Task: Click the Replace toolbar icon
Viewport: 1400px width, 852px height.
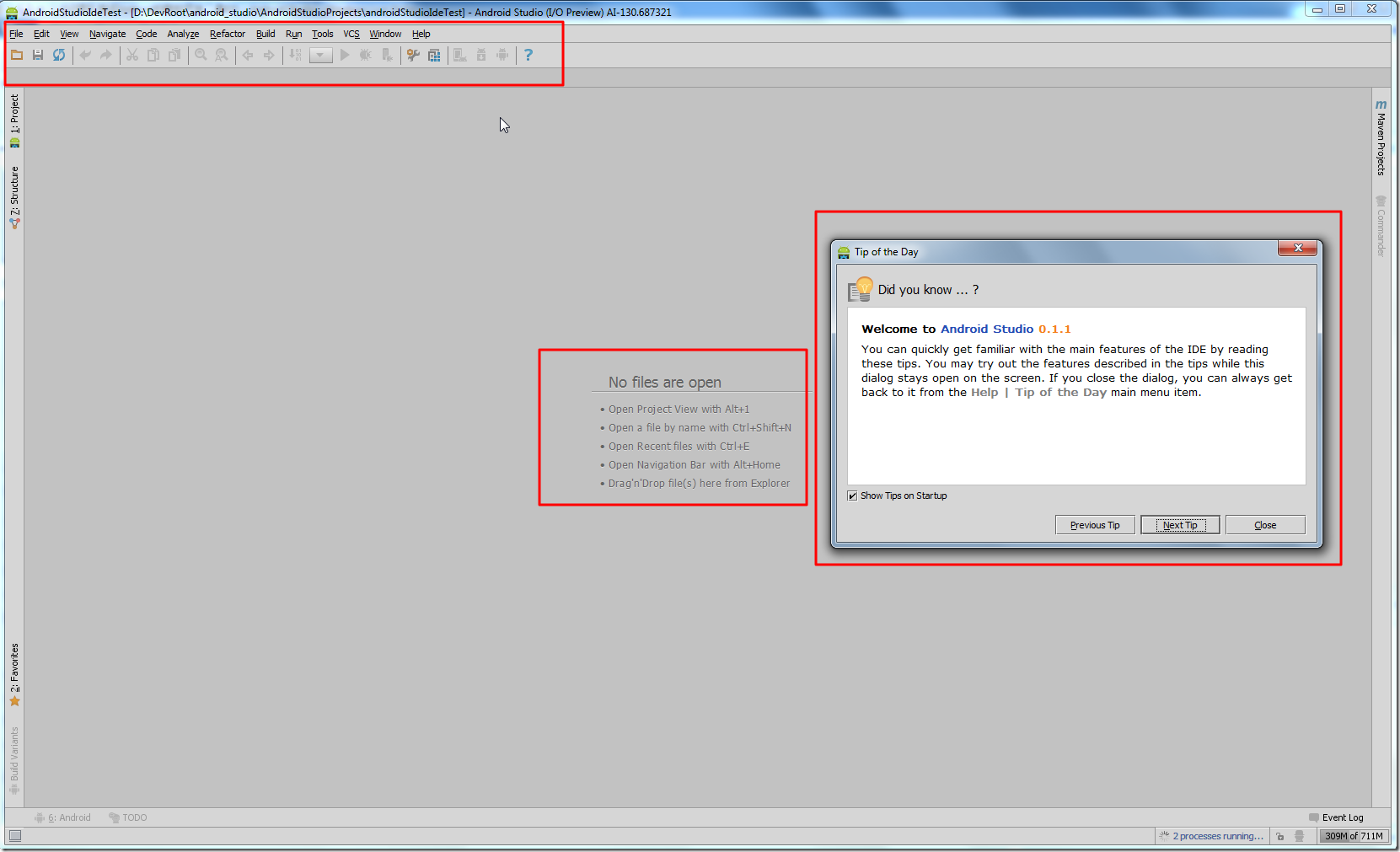Action: point(222,55)
